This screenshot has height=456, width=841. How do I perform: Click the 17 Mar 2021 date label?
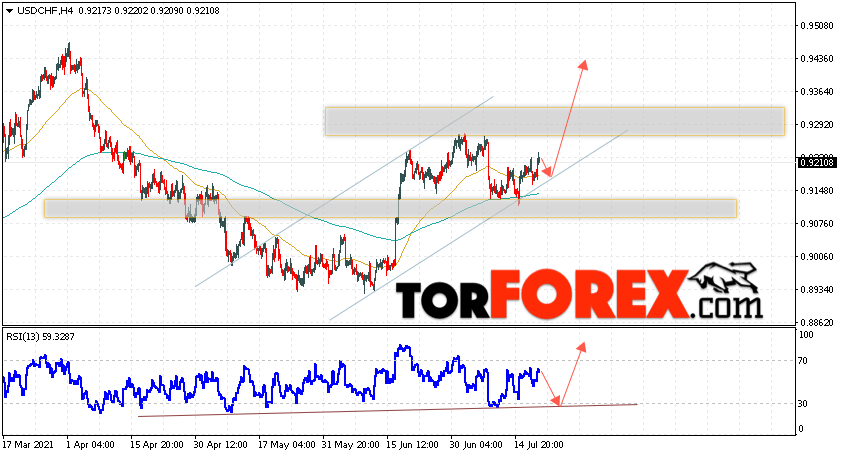tap(28, 445)
